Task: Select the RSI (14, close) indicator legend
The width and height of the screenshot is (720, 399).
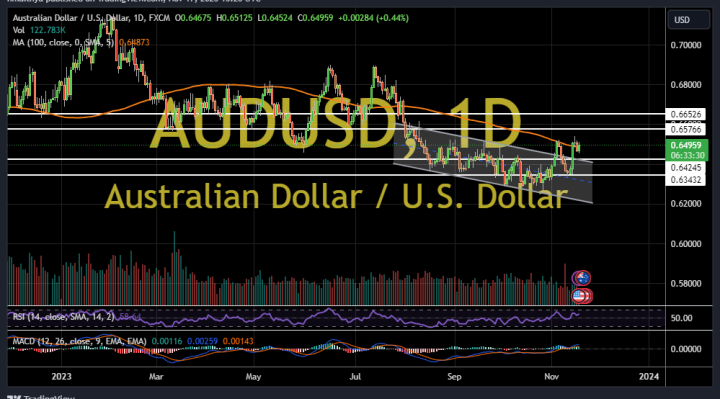Action: tap(63, 317)
